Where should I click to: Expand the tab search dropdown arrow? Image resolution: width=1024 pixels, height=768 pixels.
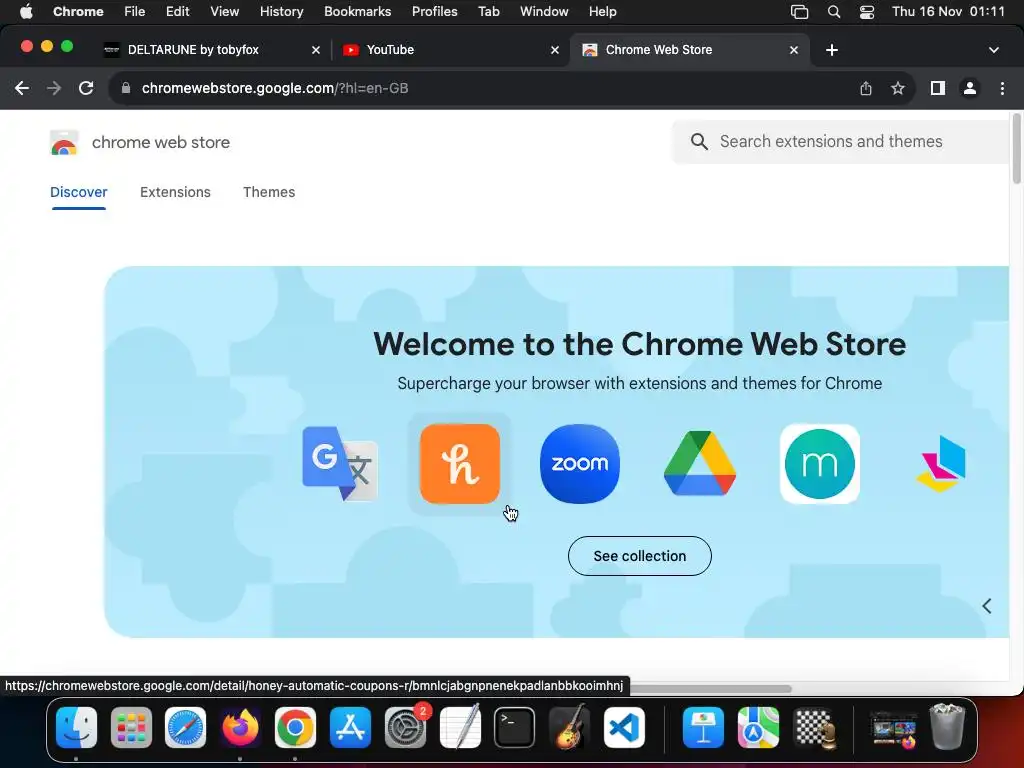point(994,50)
